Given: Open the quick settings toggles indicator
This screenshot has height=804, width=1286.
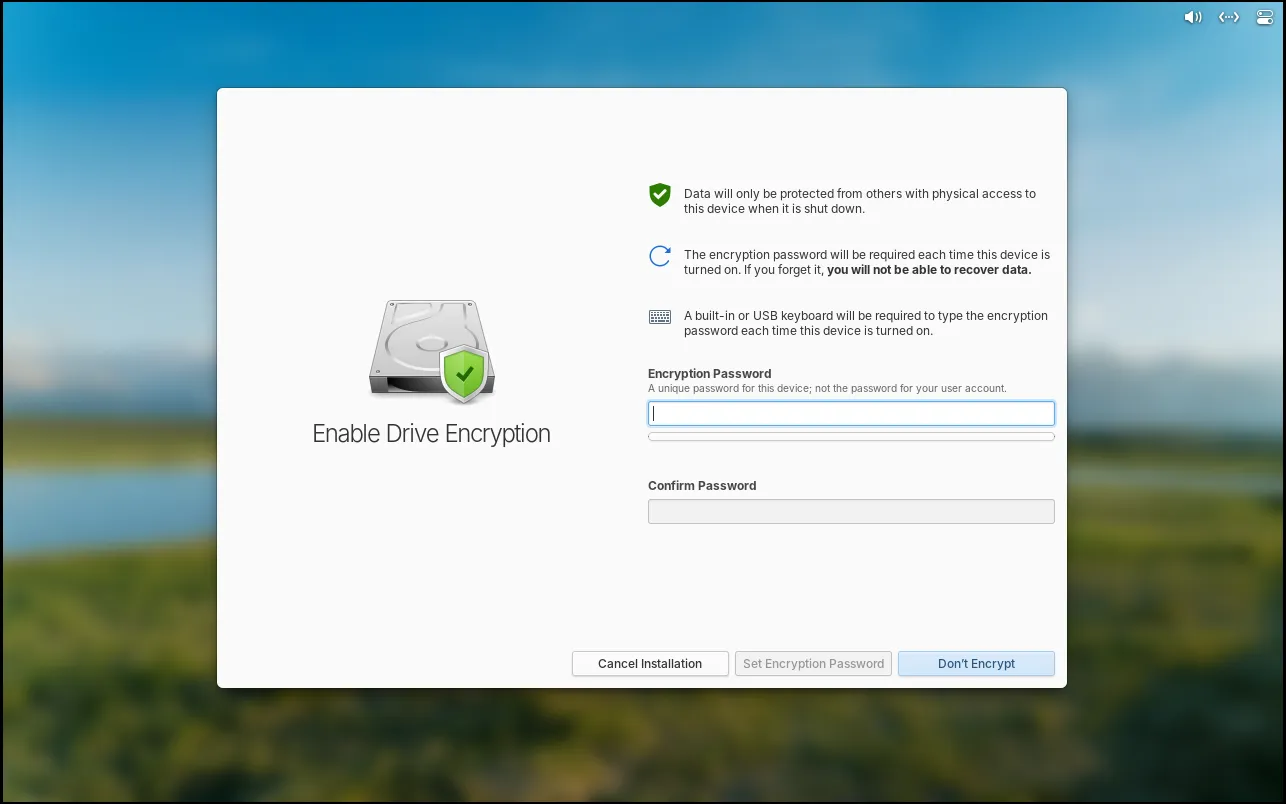Looking at the screenshot, I should coord(1263,17).
